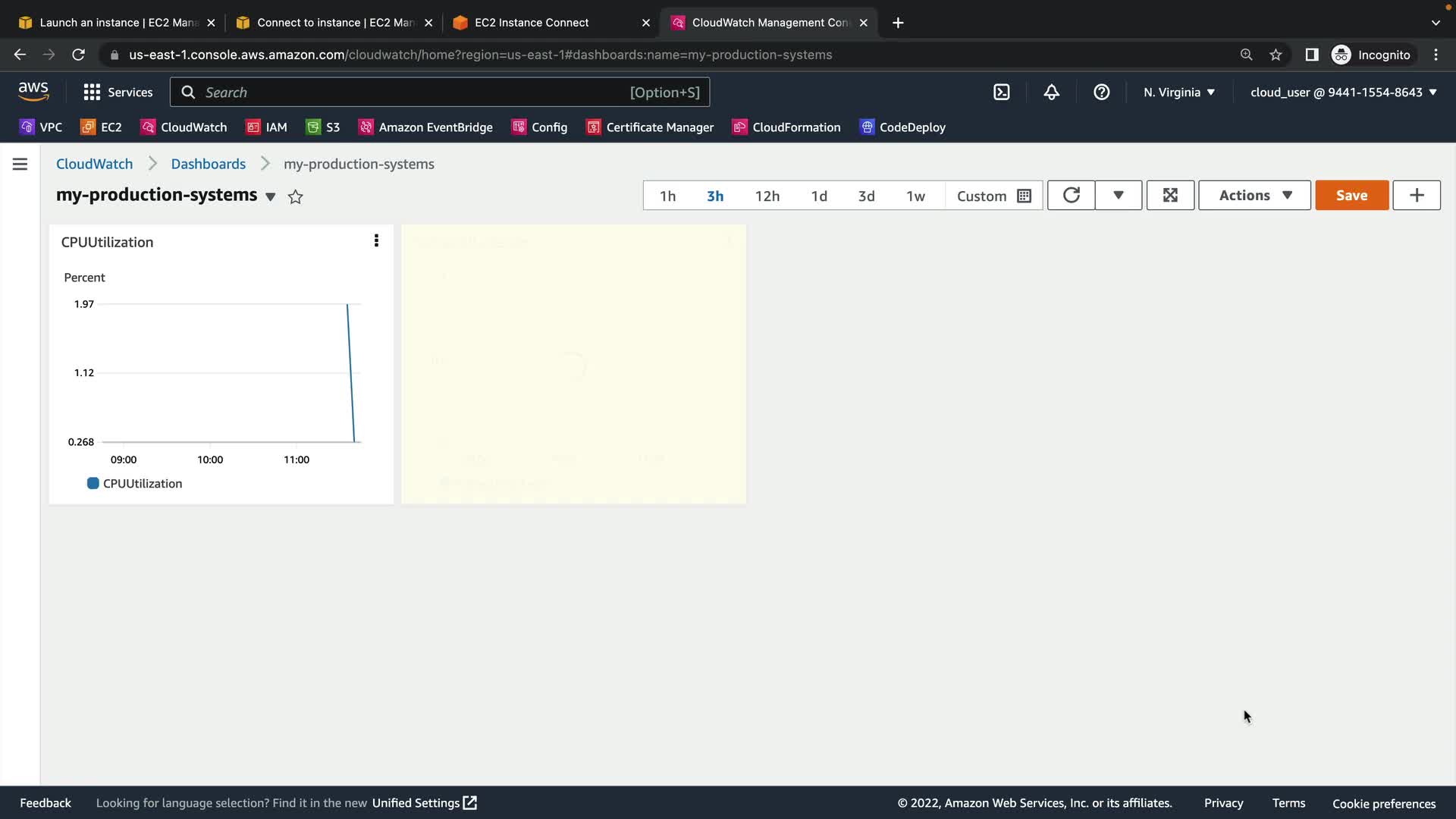Open notifications bell icon
The width and height of the screenshot is (1456, 819).
pyautogui.click(x=1051, y=92)
